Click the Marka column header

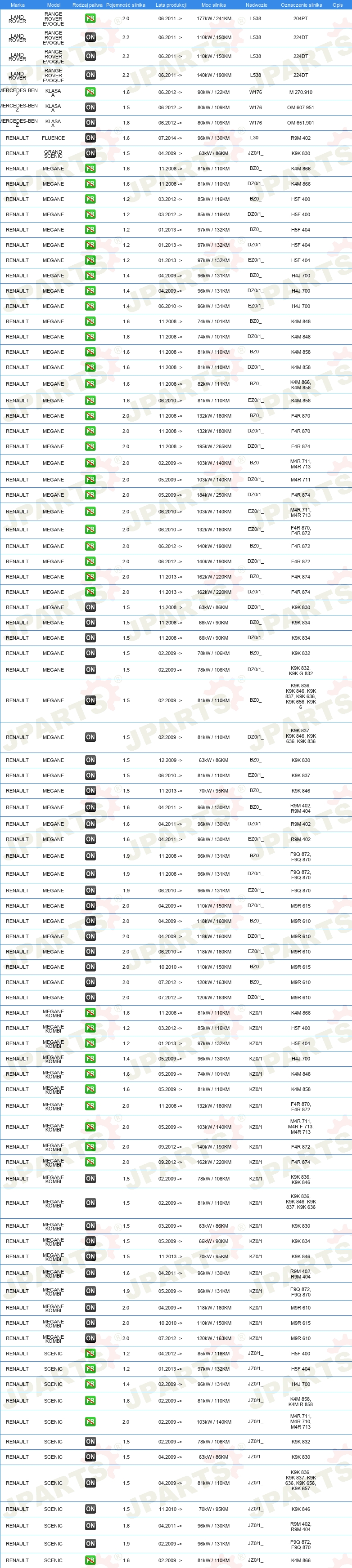point(18,5)
